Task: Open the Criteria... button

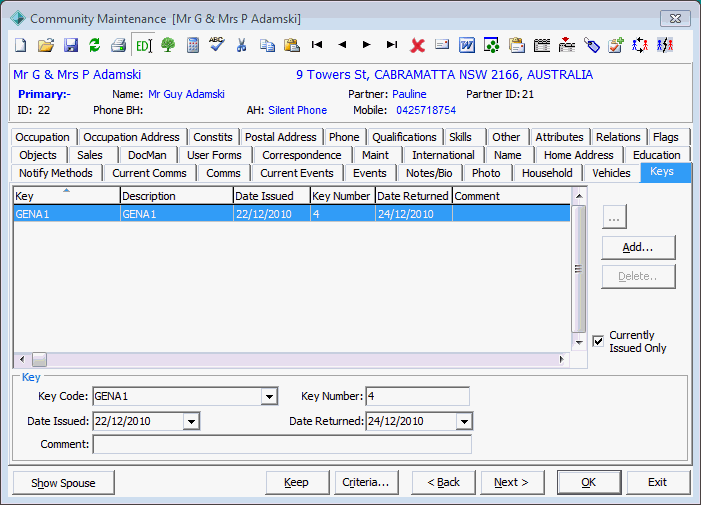Action: click(366, 483)
